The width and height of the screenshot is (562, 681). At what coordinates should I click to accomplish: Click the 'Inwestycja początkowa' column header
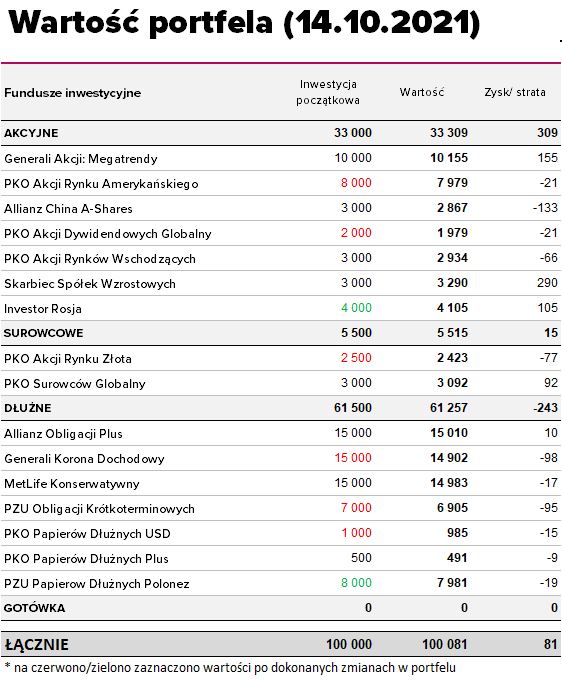[328, 92]
